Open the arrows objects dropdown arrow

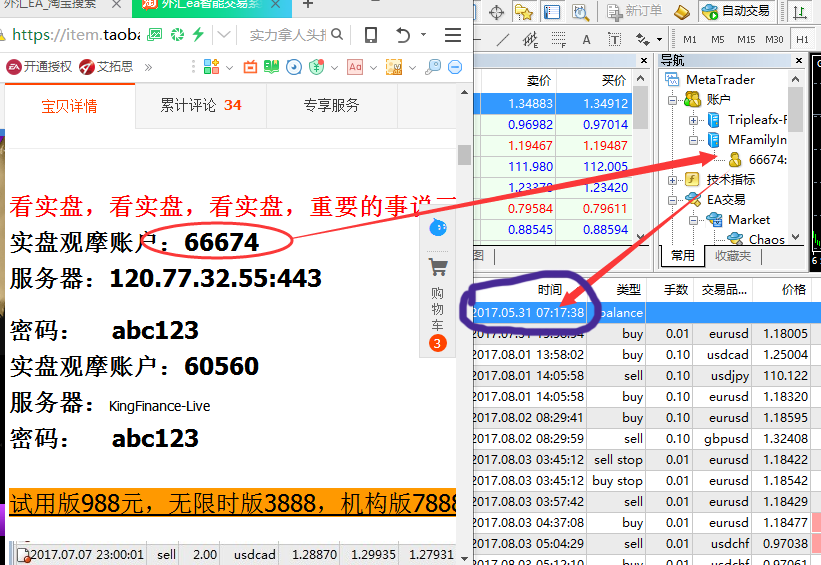pyautogui.click(x=659, y=39)
